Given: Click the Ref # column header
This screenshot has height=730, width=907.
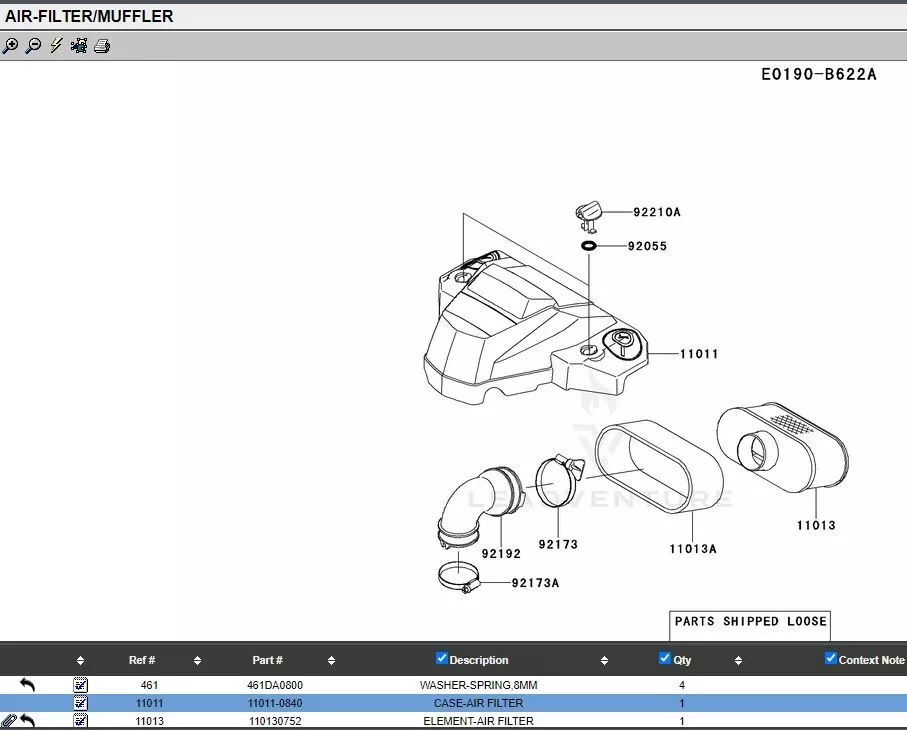Looking at the screenshot, I should 142,660.
